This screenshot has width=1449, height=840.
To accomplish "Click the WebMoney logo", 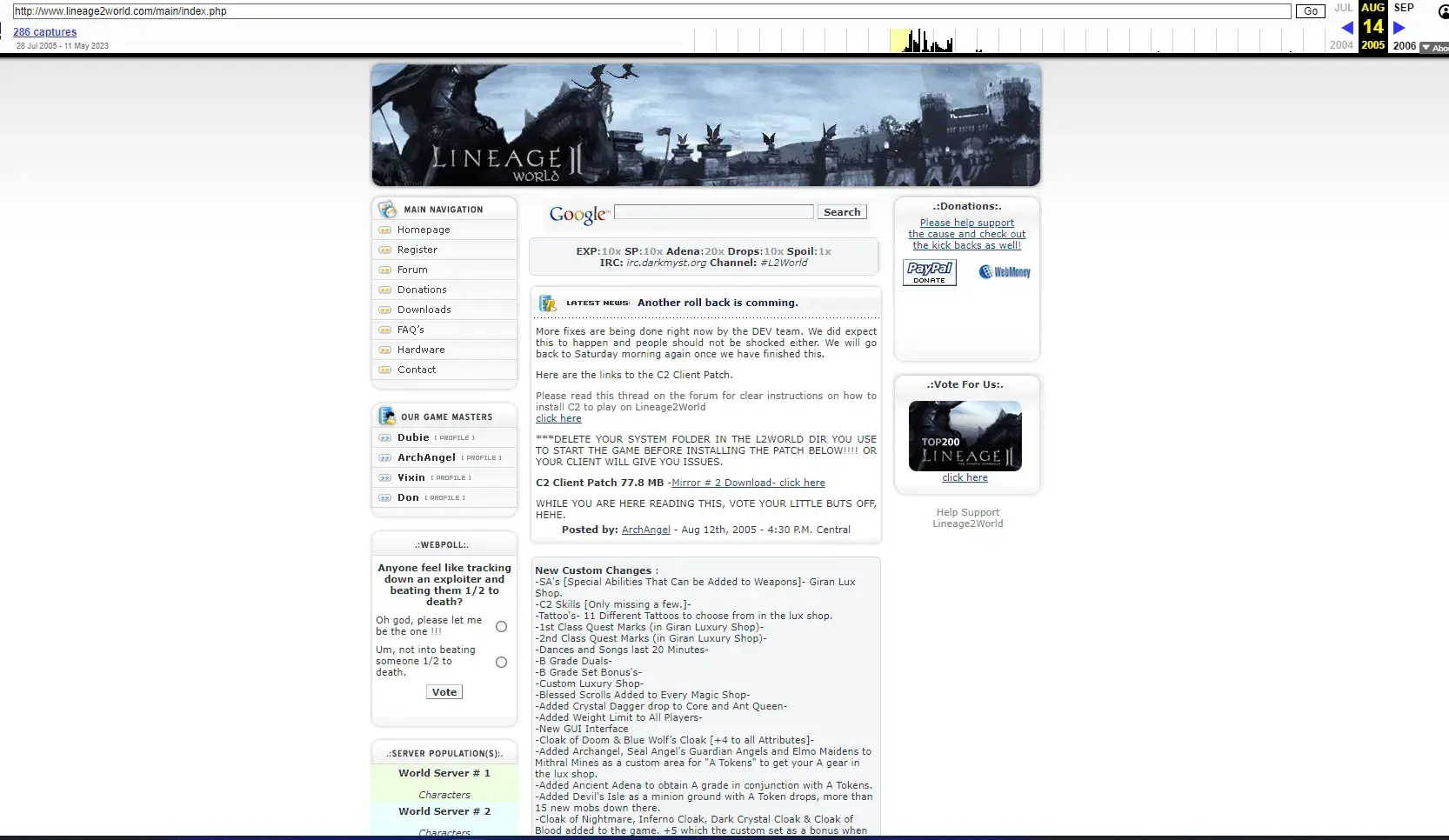I will pyautogui.click(x=1005, y=272).
